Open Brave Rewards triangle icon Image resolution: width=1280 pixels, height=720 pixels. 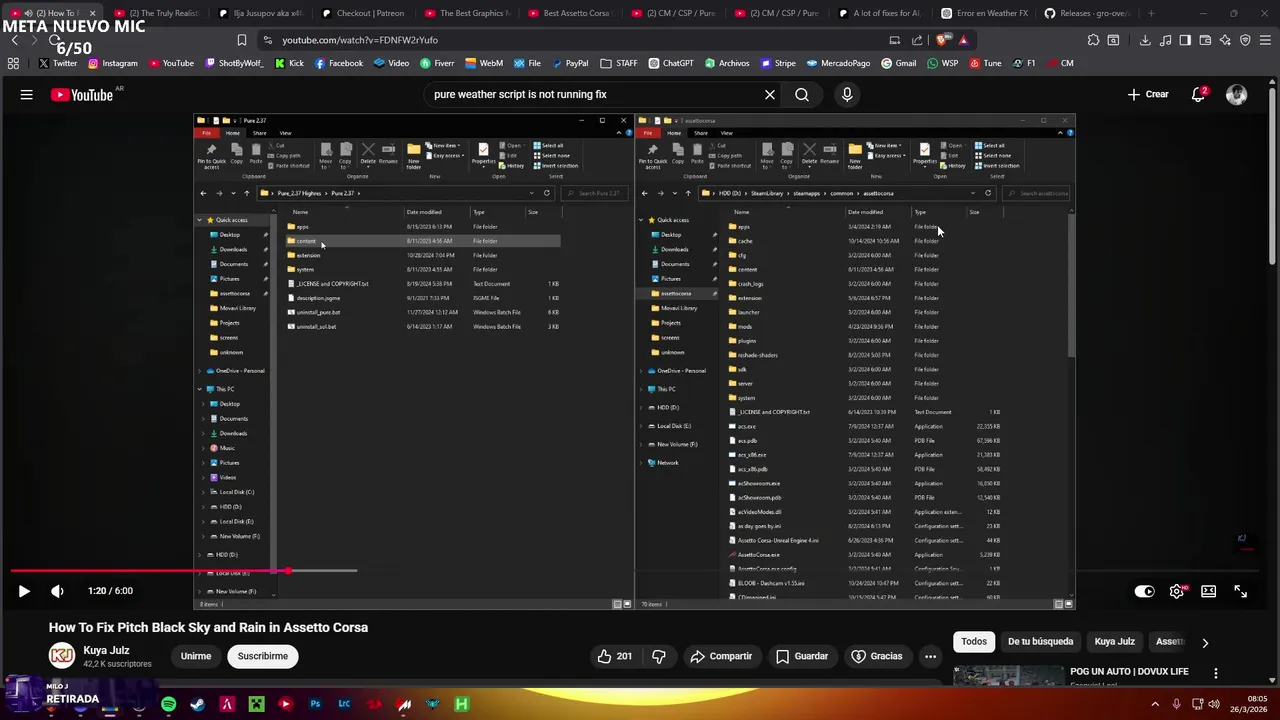click(963, 40)
